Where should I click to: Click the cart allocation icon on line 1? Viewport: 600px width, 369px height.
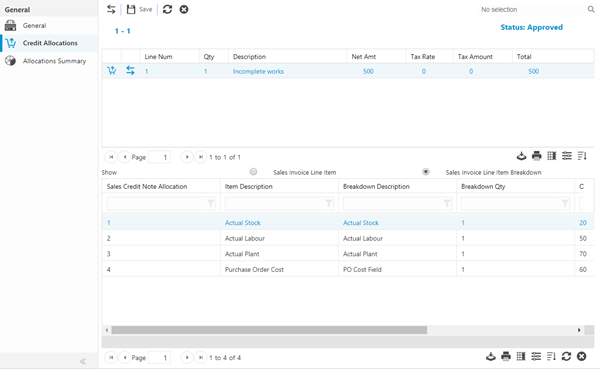pos(111,71)
